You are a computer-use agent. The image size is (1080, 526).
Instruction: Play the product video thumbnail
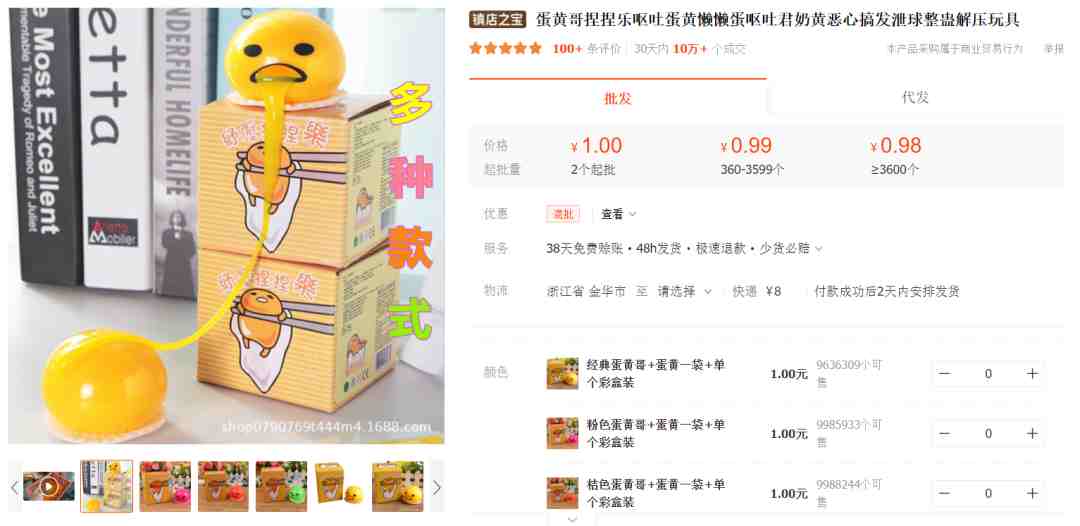48,487
